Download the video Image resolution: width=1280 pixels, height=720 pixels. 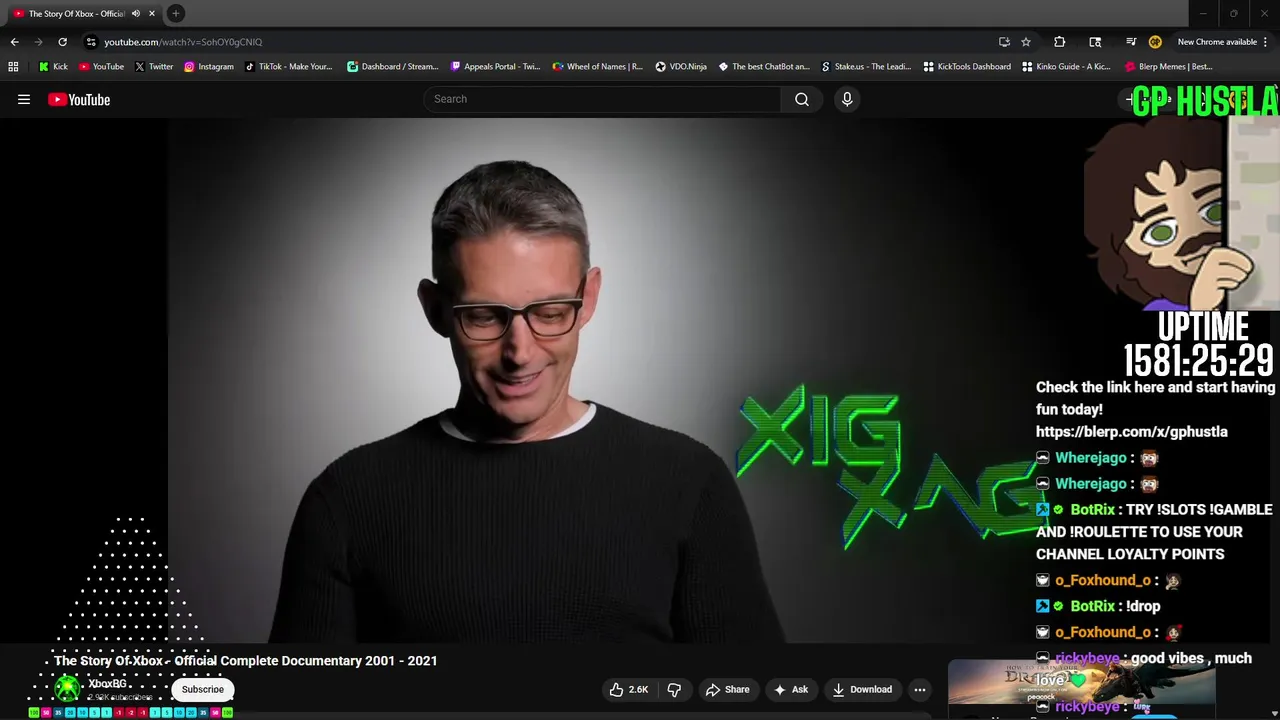(x=862, y=689)
